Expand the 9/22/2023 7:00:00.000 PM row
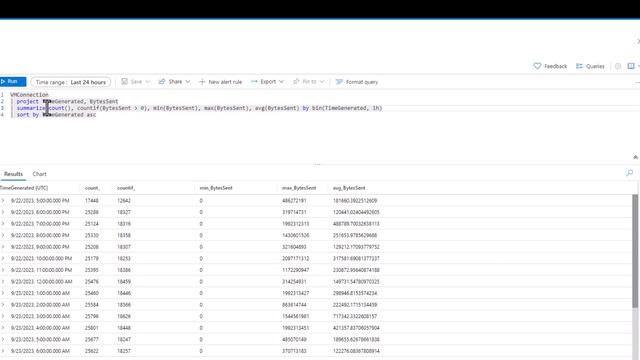Image resolution: width=640 pixels, height=360 pixels. [x=3, y=224]
